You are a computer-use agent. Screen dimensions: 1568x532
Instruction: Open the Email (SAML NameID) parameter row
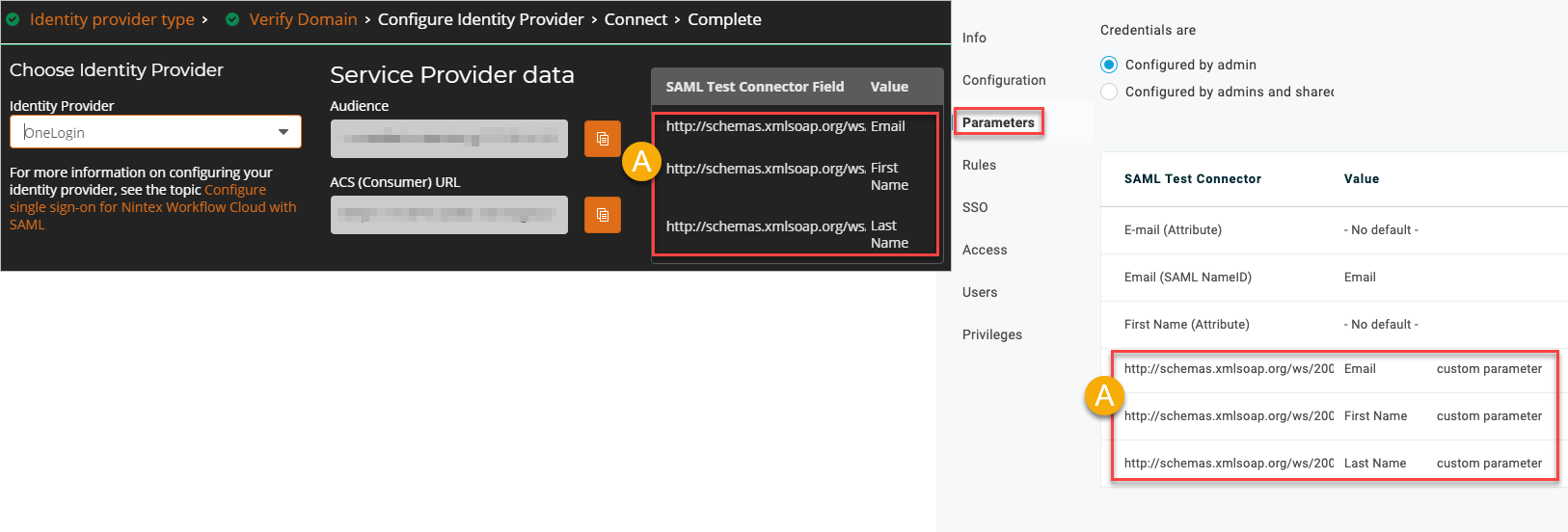click(1335, 278)
